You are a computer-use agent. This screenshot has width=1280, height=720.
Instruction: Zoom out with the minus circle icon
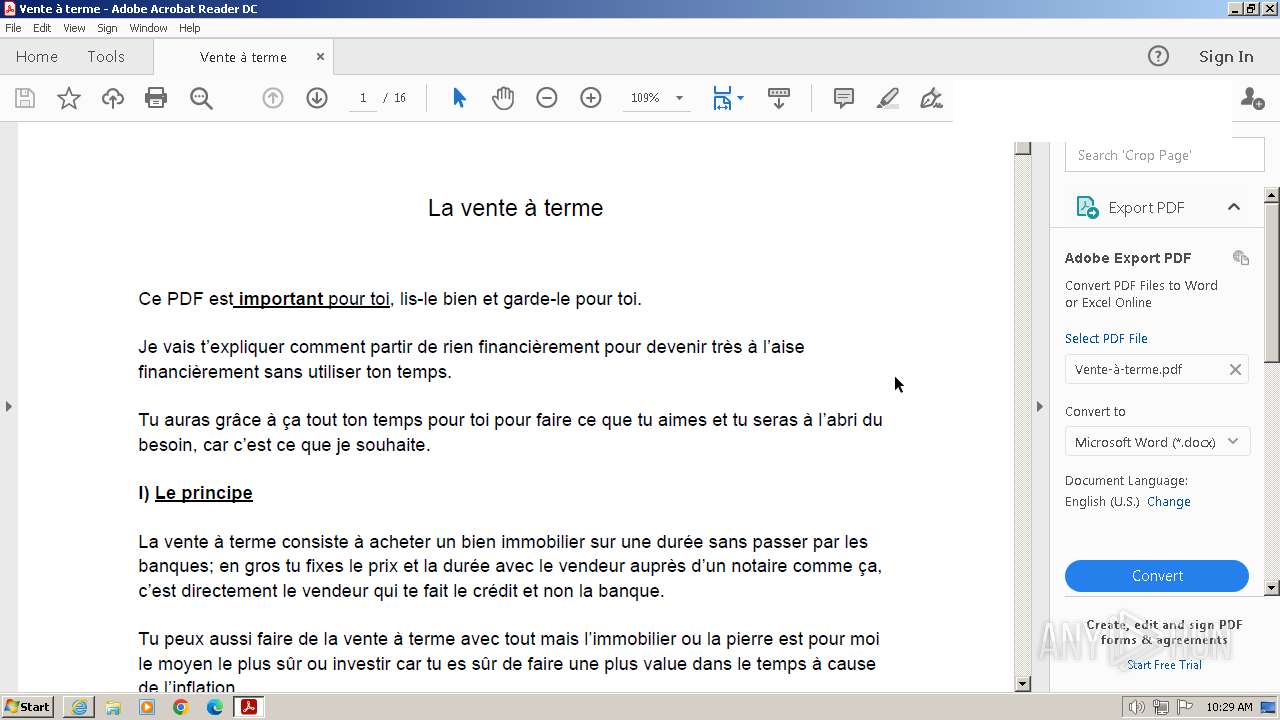547,98
